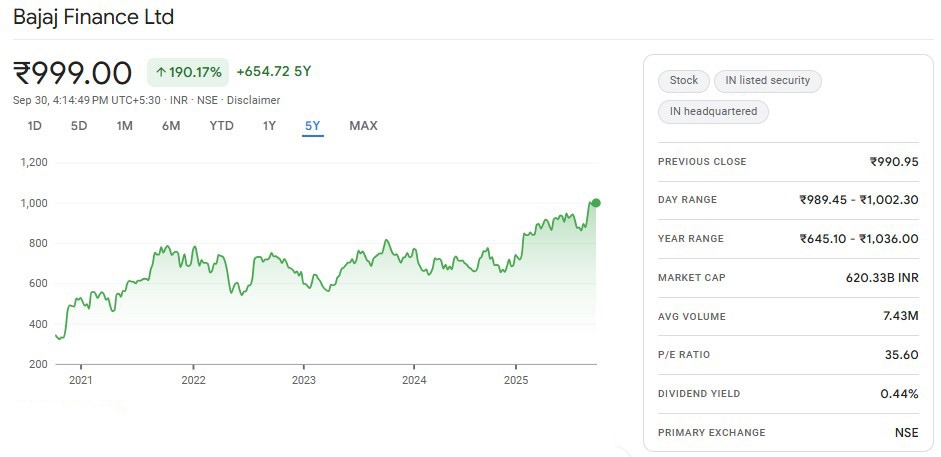The width and height of the screenshot is (941, 457).
Task: Open the MAX time range
Action: pyautogui.click(x=364, y=126)
